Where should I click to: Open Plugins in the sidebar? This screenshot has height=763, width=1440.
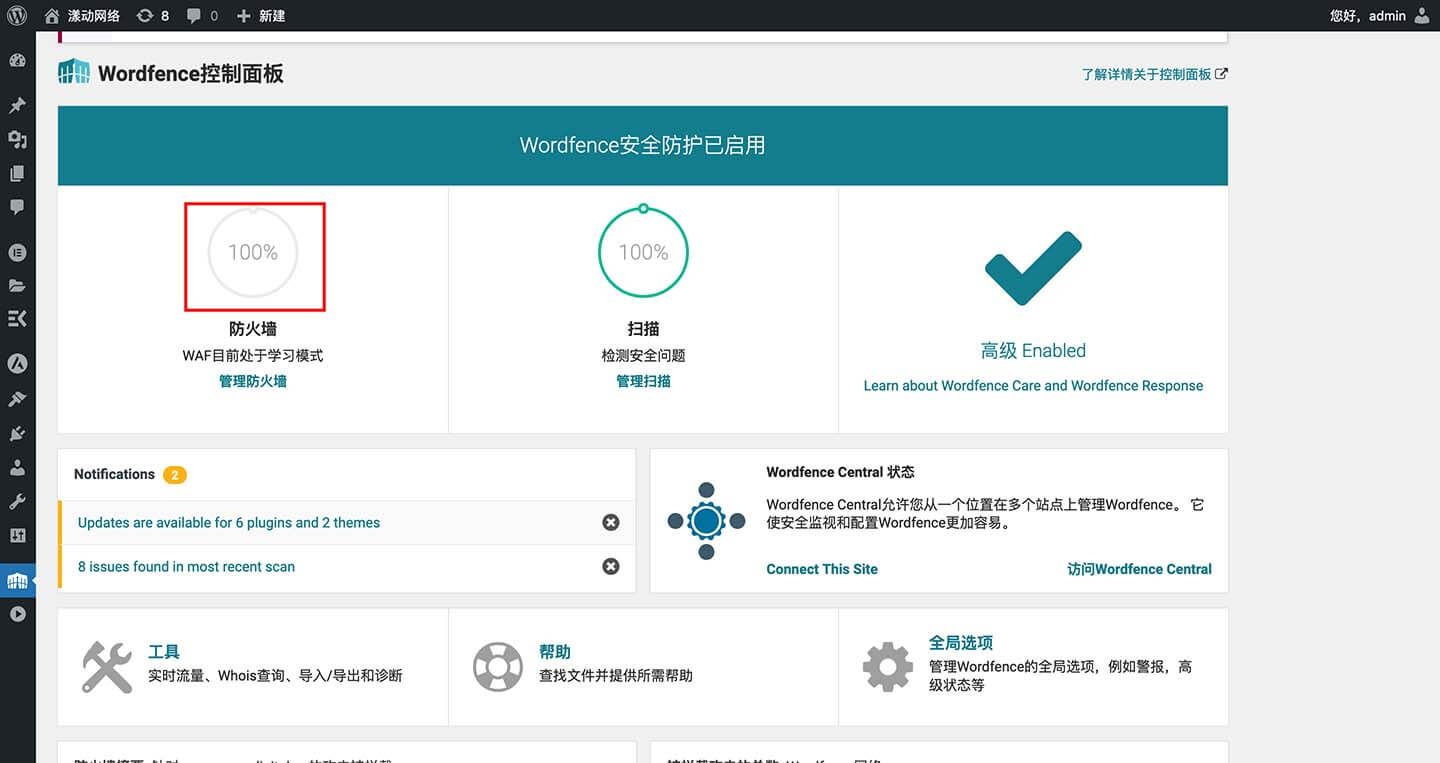17,433
